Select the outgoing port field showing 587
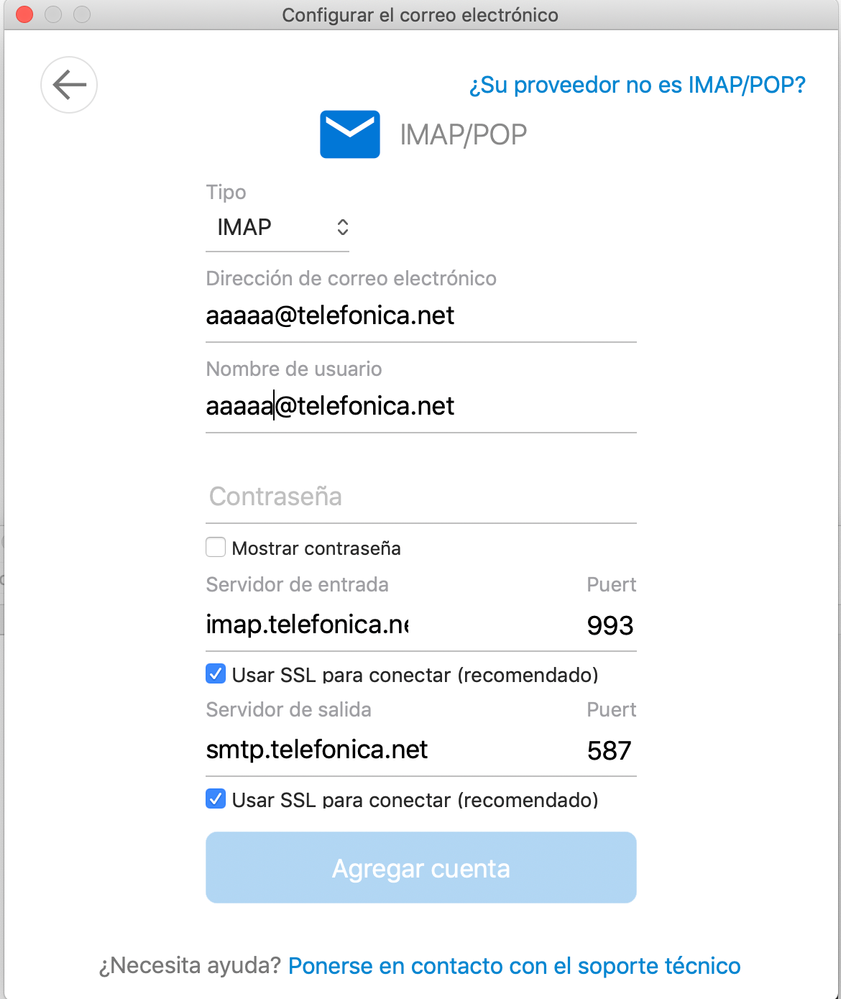This screenshot has width=841, height=999. point(609,750)
